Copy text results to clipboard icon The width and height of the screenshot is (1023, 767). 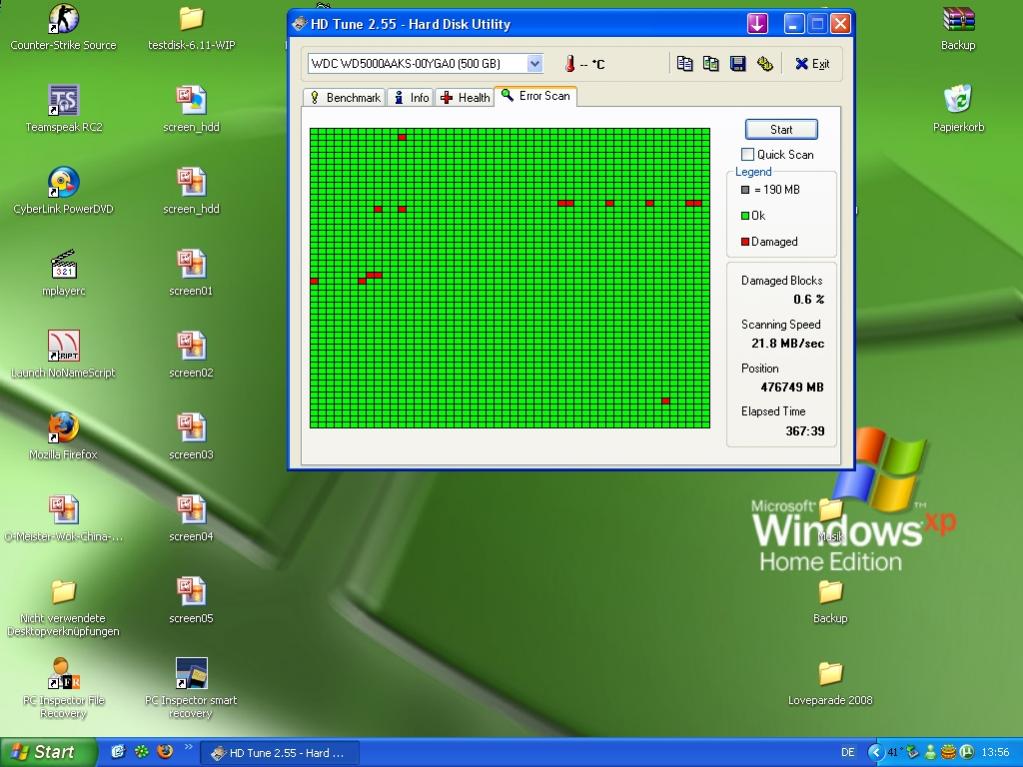pyautogui.click(x=684, y=63)
